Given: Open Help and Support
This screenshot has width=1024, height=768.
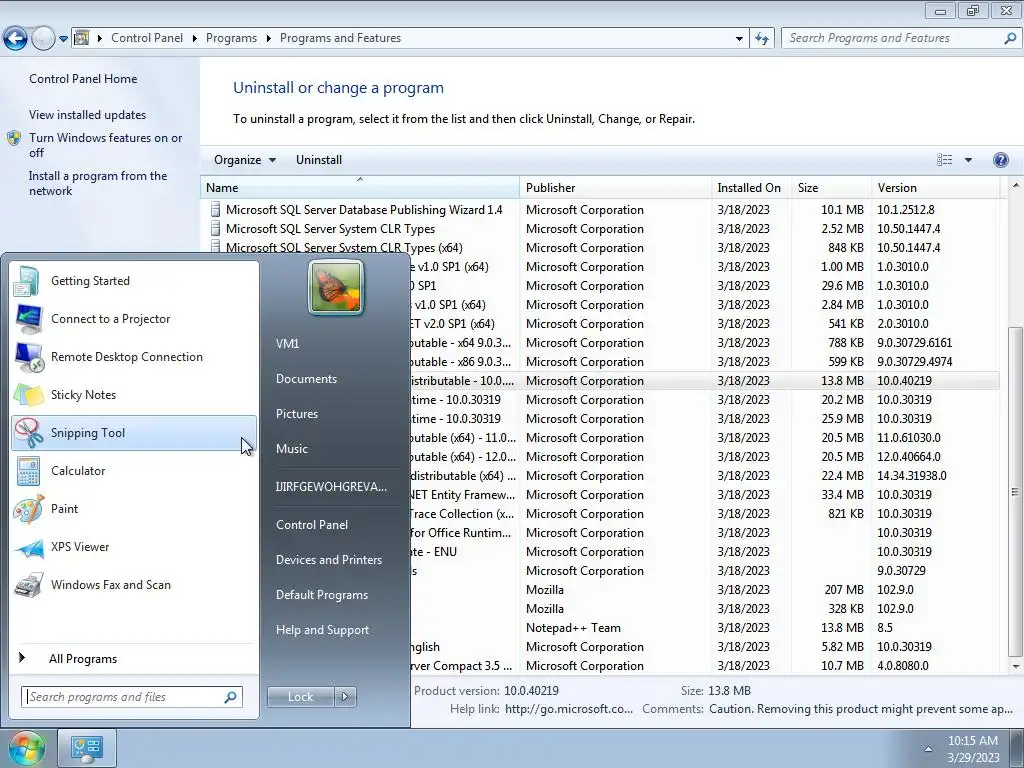Looking at the screenshot, I should tap(322, 630).
